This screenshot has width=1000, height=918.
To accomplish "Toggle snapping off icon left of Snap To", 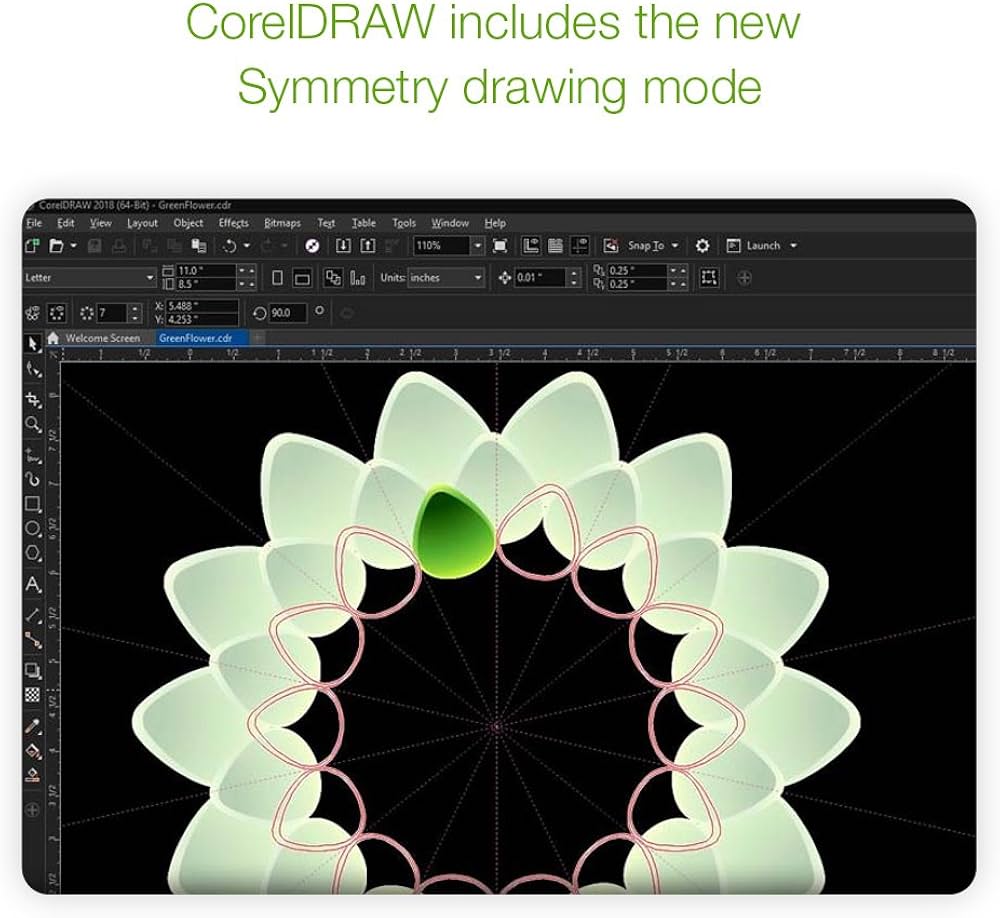I will 610,246.
